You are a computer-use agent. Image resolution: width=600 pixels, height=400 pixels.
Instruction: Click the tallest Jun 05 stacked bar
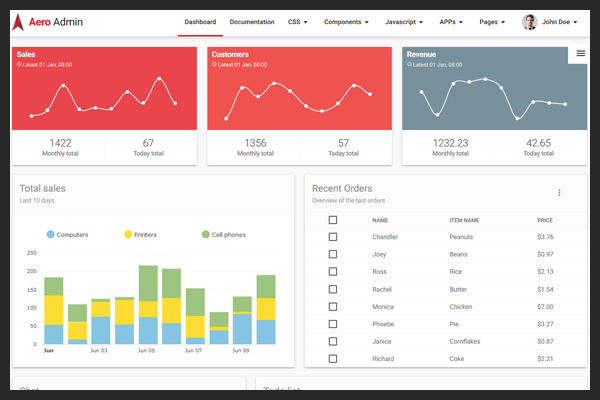click(x=148, y=305)
